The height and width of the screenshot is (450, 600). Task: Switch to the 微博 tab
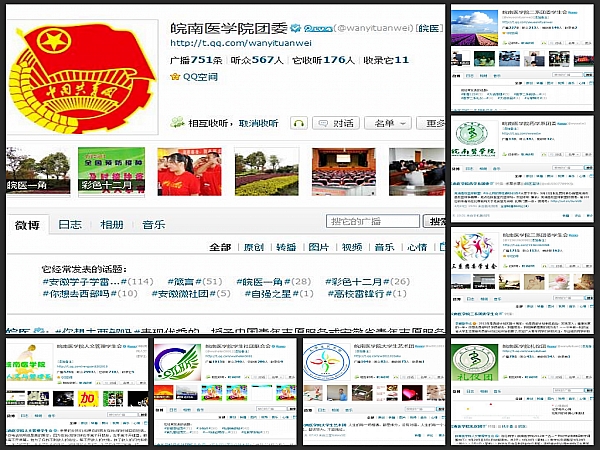point(27,225)
